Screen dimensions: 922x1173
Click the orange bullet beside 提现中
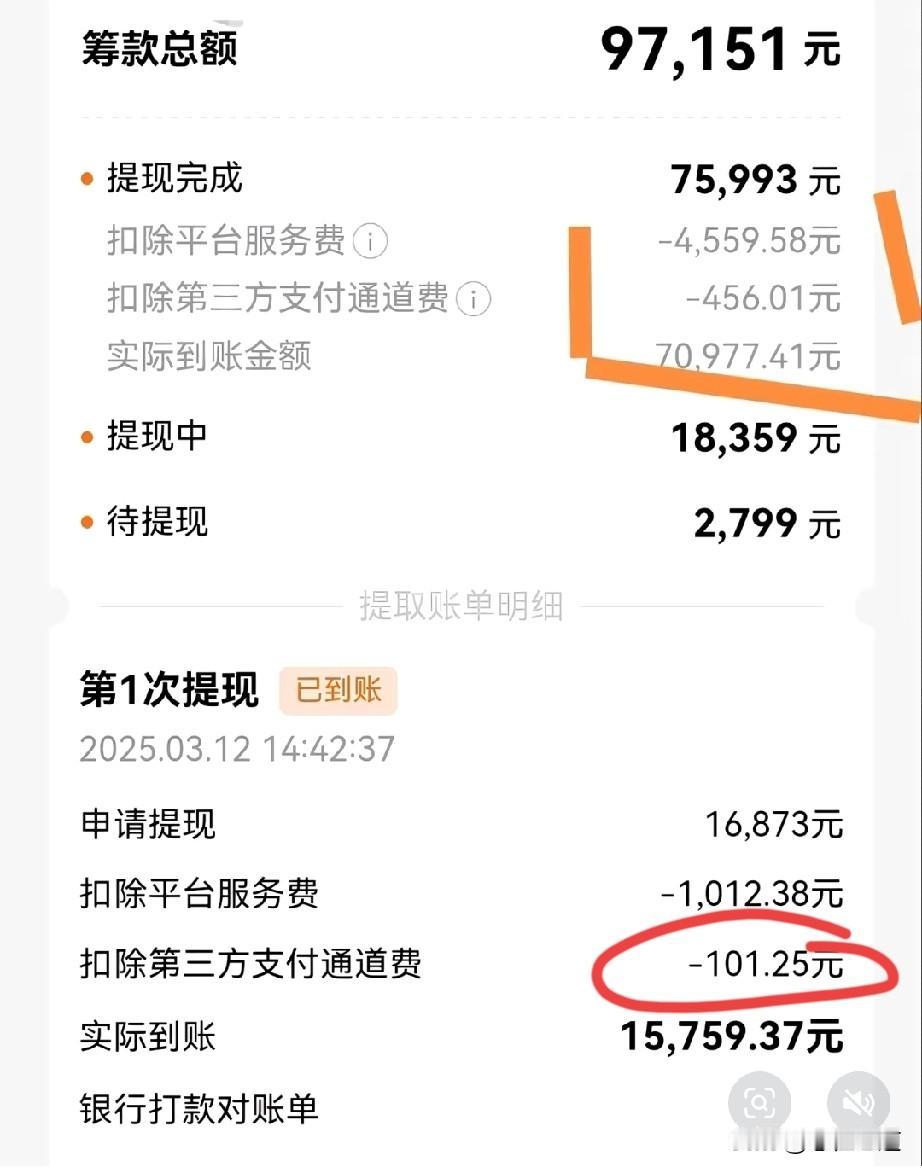[x=89, y=437]
